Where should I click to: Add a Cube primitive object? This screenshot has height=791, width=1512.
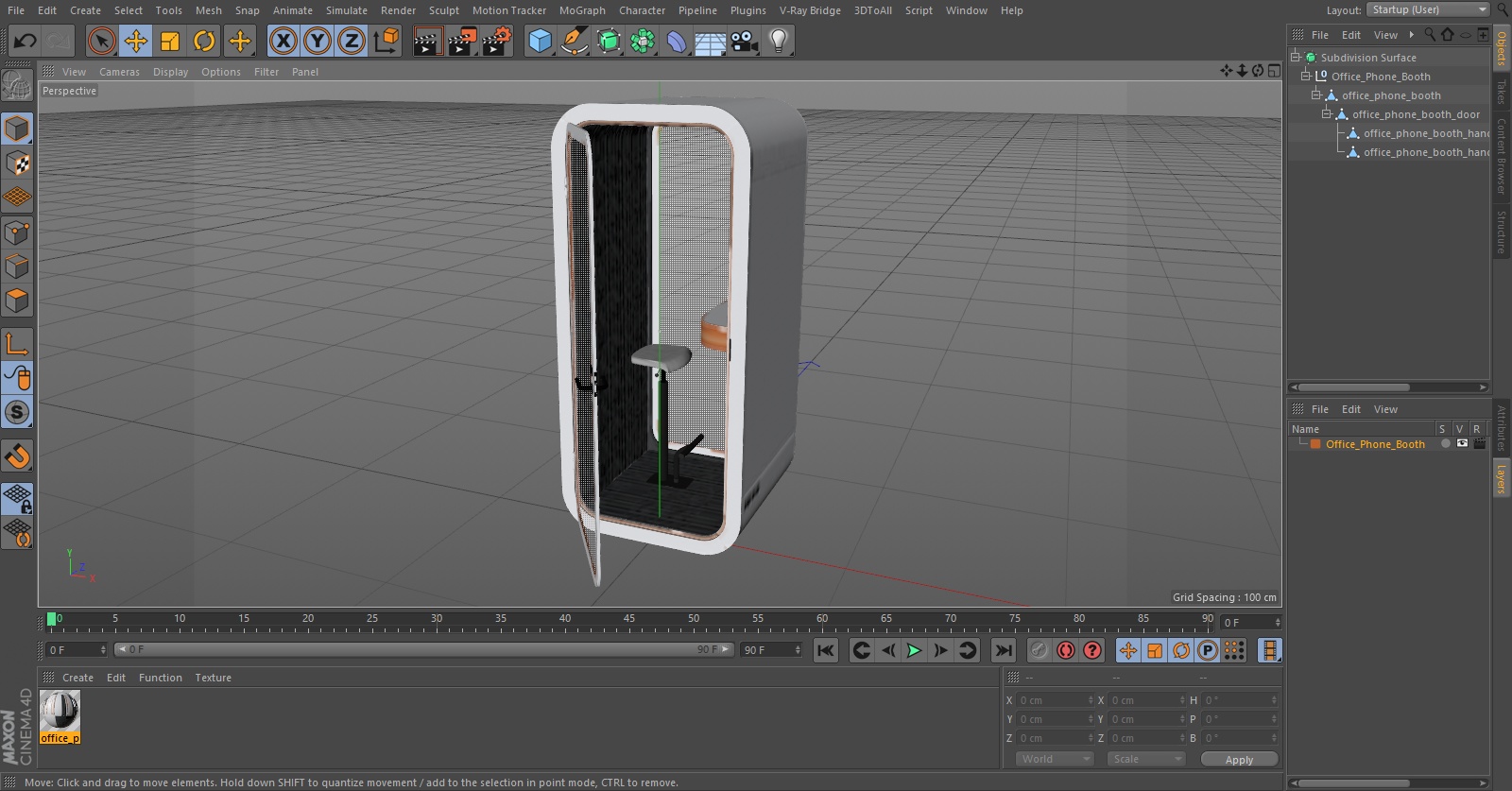click(x=540, y=41)
